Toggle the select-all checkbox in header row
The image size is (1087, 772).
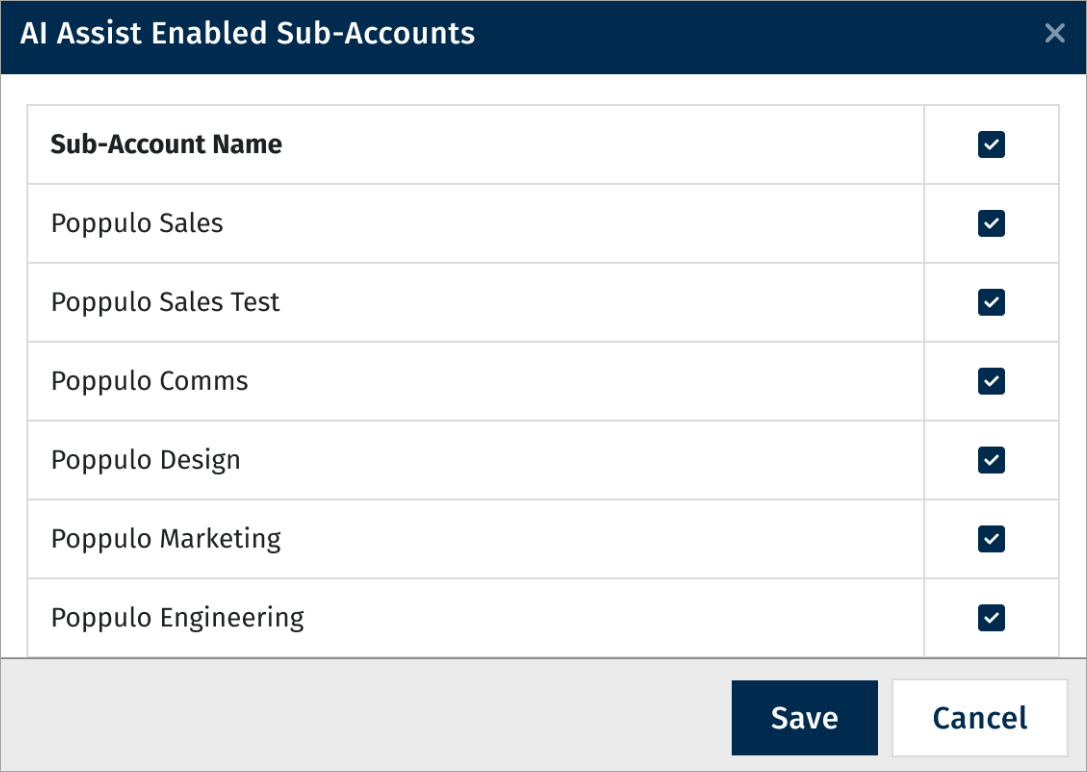(x=991, y=145)
